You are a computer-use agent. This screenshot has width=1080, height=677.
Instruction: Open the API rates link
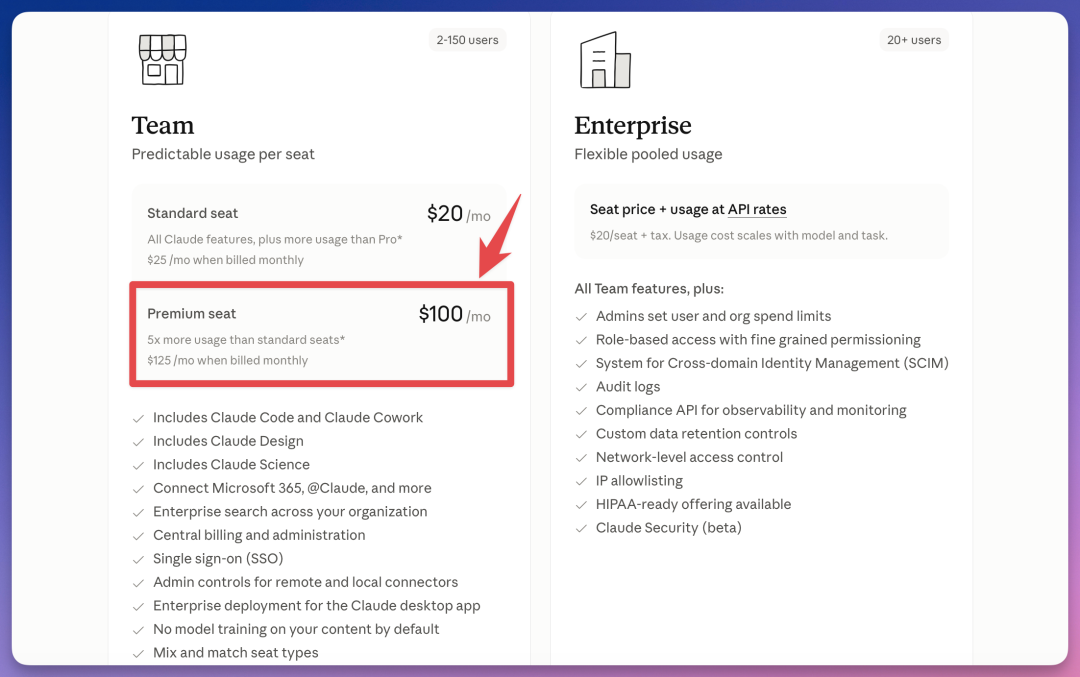[x=757, y=209]
